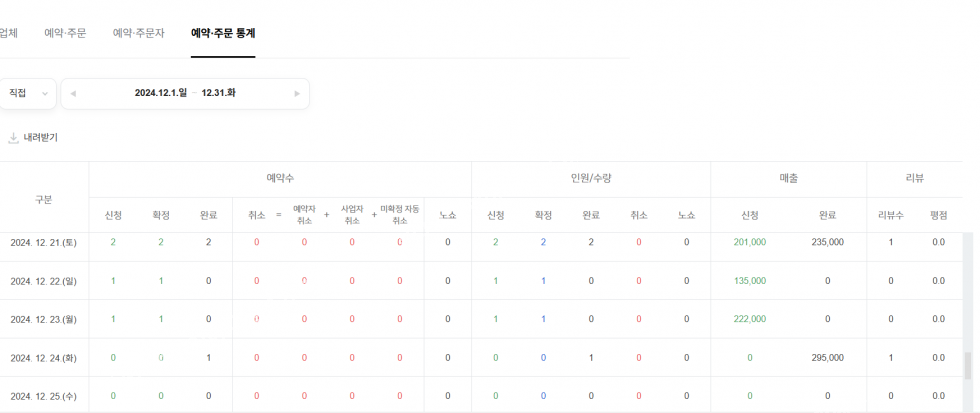The height and width of the screenshot is (413, 980).
Task: Click the 2024.12.1.일 – 12.31.화 date range
Action: coord(185,93)
